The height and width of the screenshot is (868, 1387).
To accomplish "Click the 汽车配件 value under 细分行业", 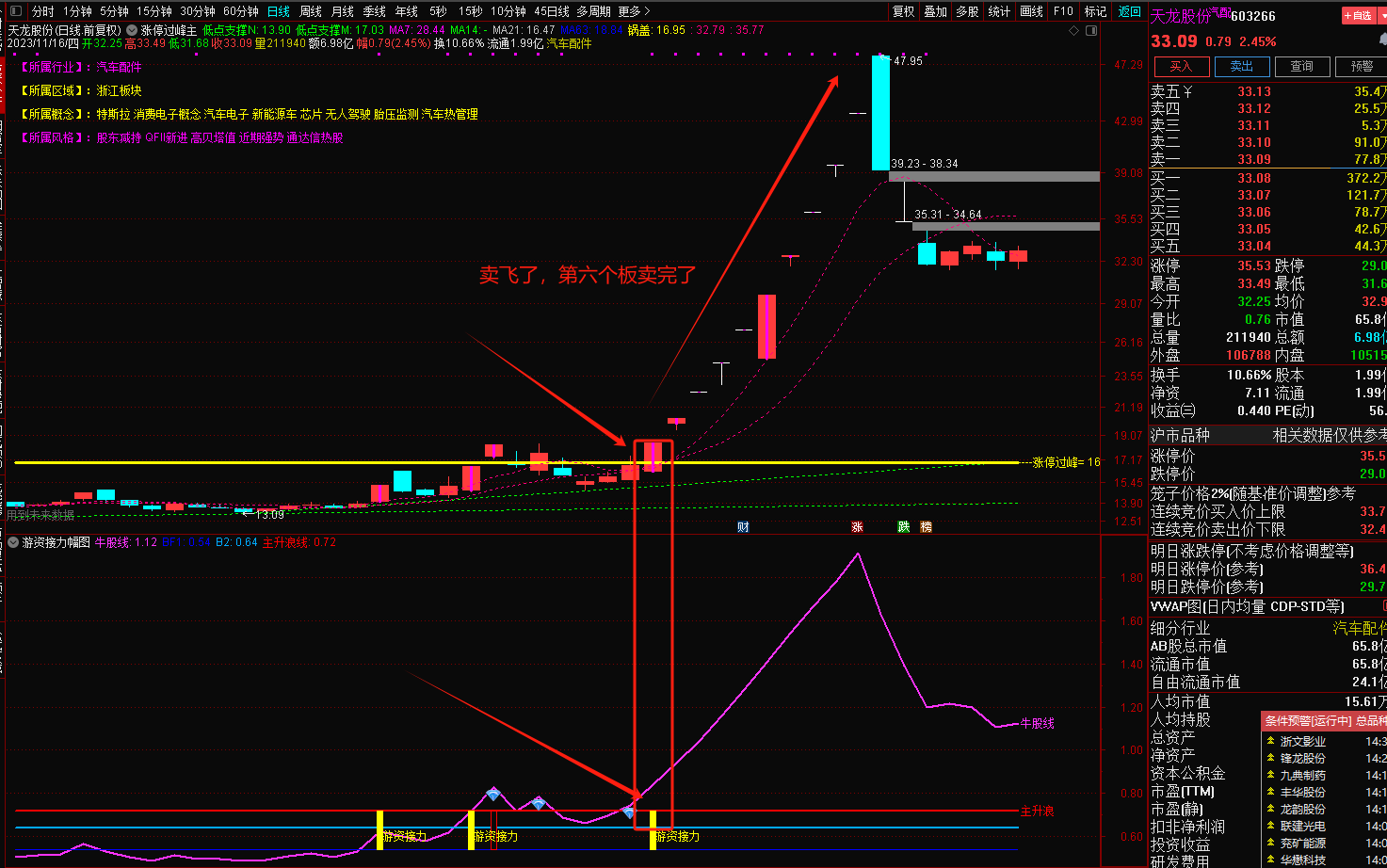I will tap(1360, 628).
